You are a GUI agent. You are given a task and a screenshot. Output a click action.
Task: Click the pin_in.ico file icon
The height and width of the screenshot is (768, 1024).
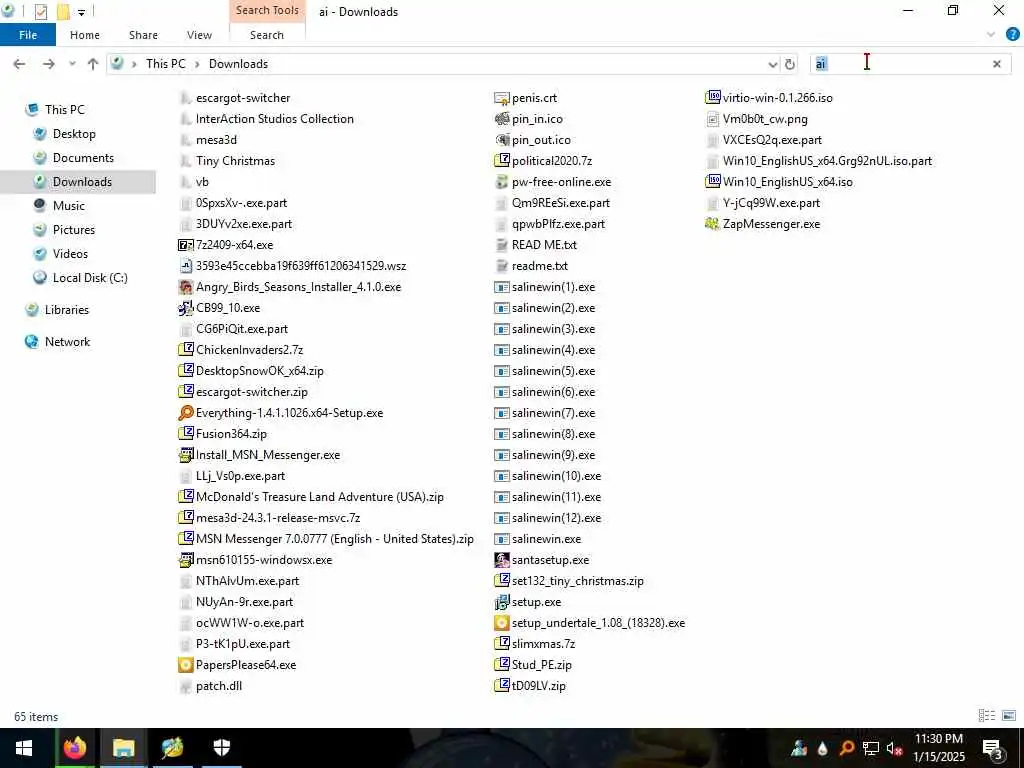point(502,119)
